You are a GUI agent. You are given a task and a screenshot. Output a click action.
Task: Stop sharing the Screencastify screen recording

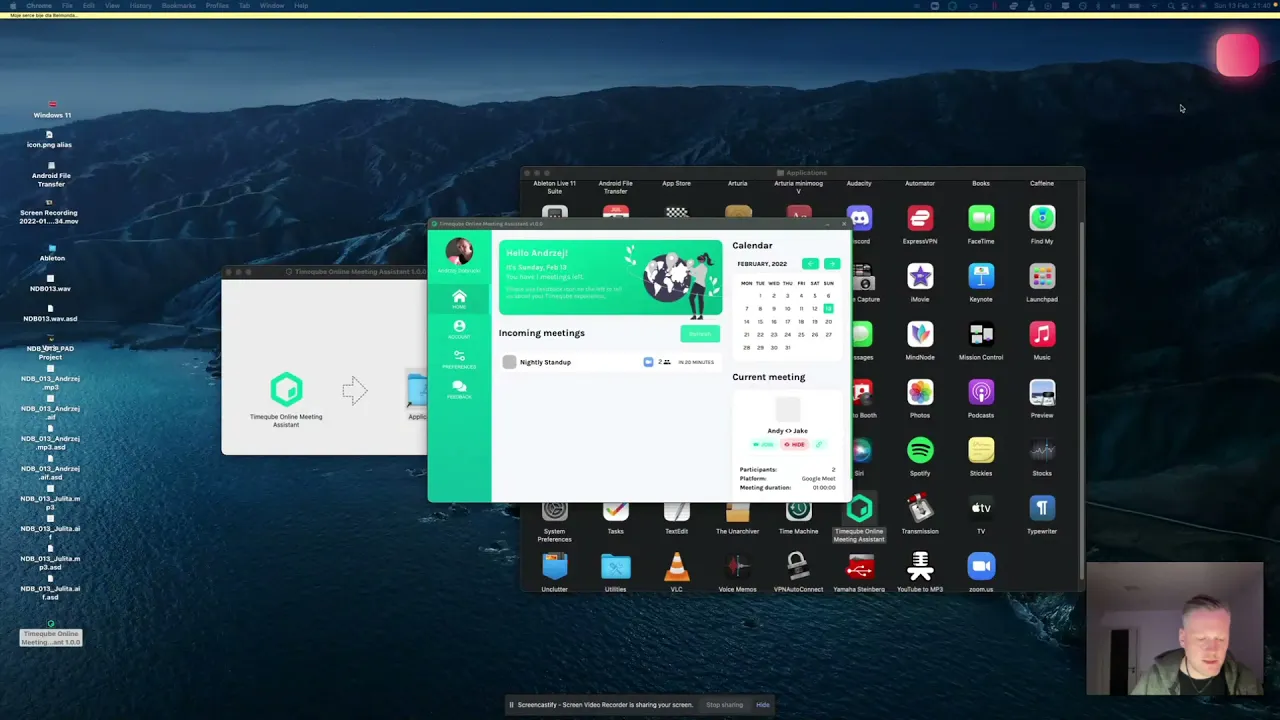pyautogui.click(x=725, y=705)
